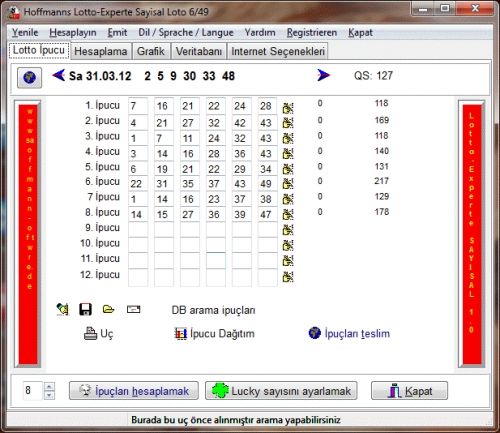Click the envelope icon near DB arama

coord(133,310)
